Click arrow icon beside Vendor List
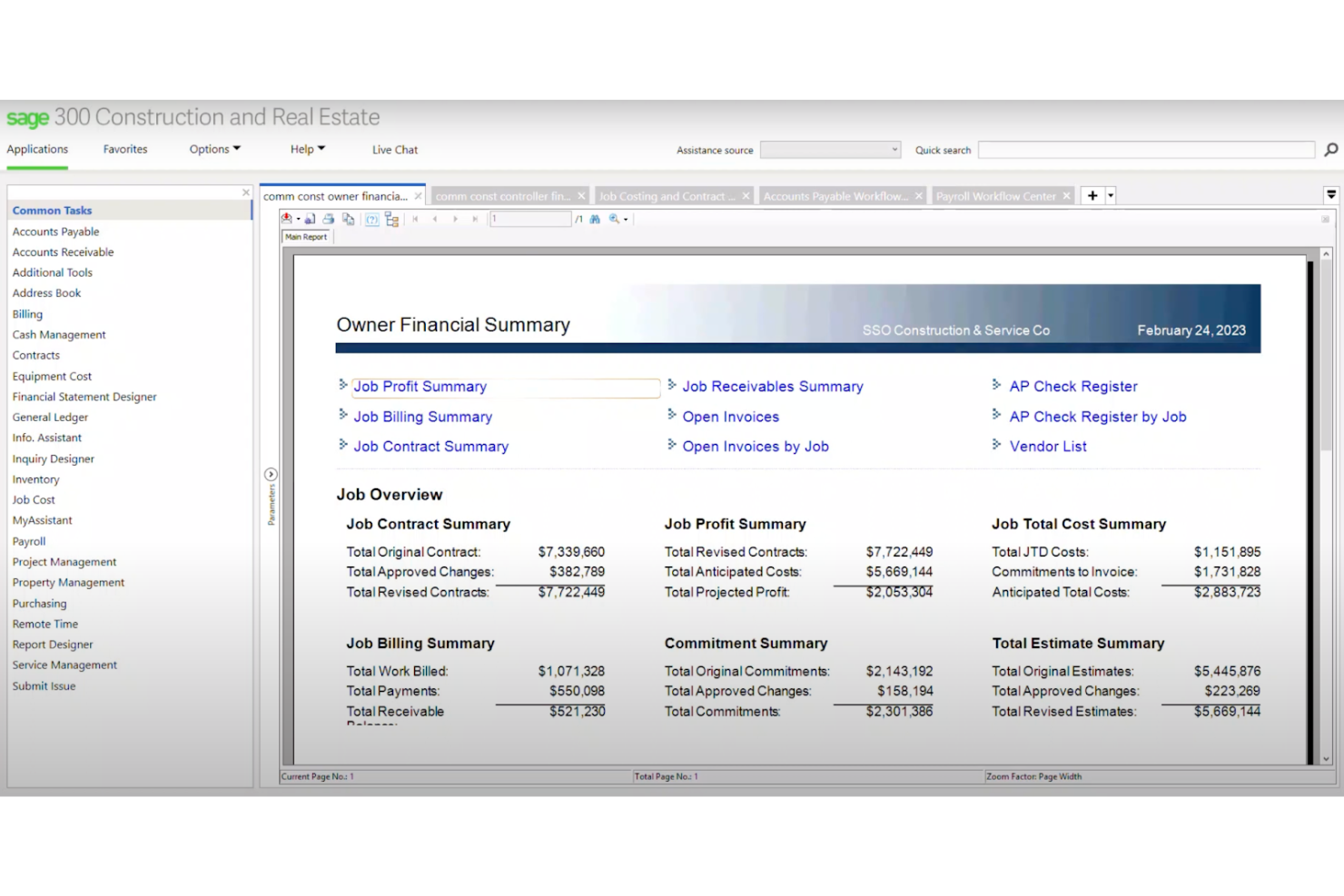 [x=996, y=445]
